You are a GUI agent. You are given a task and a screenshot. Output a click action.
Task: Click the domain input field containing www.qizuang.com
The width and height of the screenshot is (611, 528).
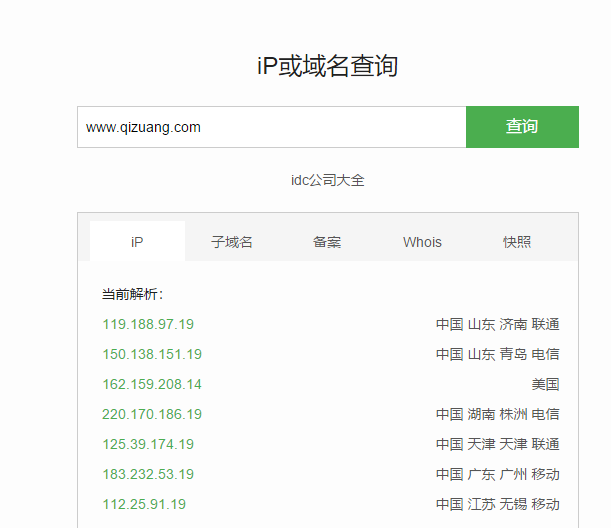coord(271,127)
